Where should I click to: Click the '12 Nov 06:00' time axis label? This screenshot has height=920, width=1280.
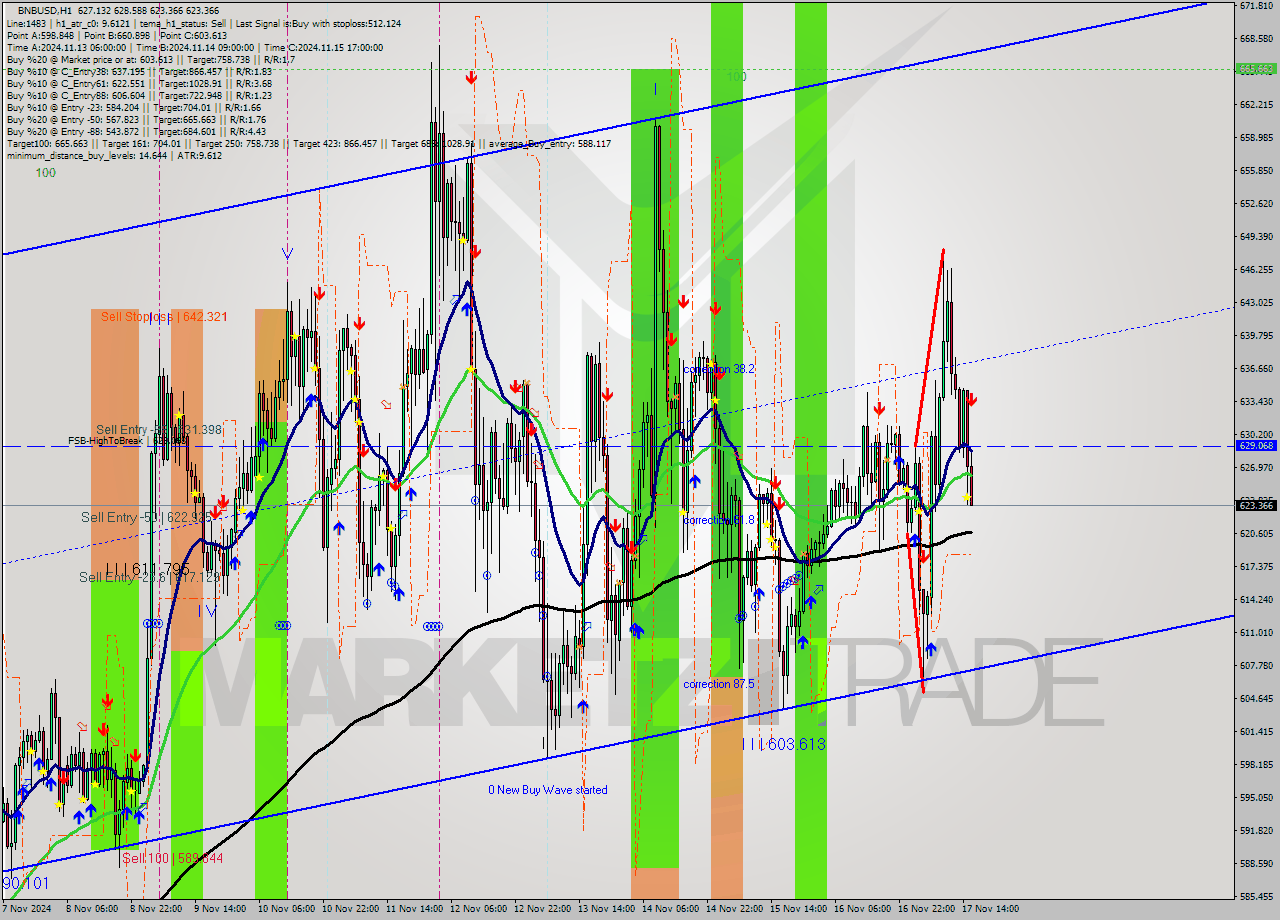click(x=477, y=909)
